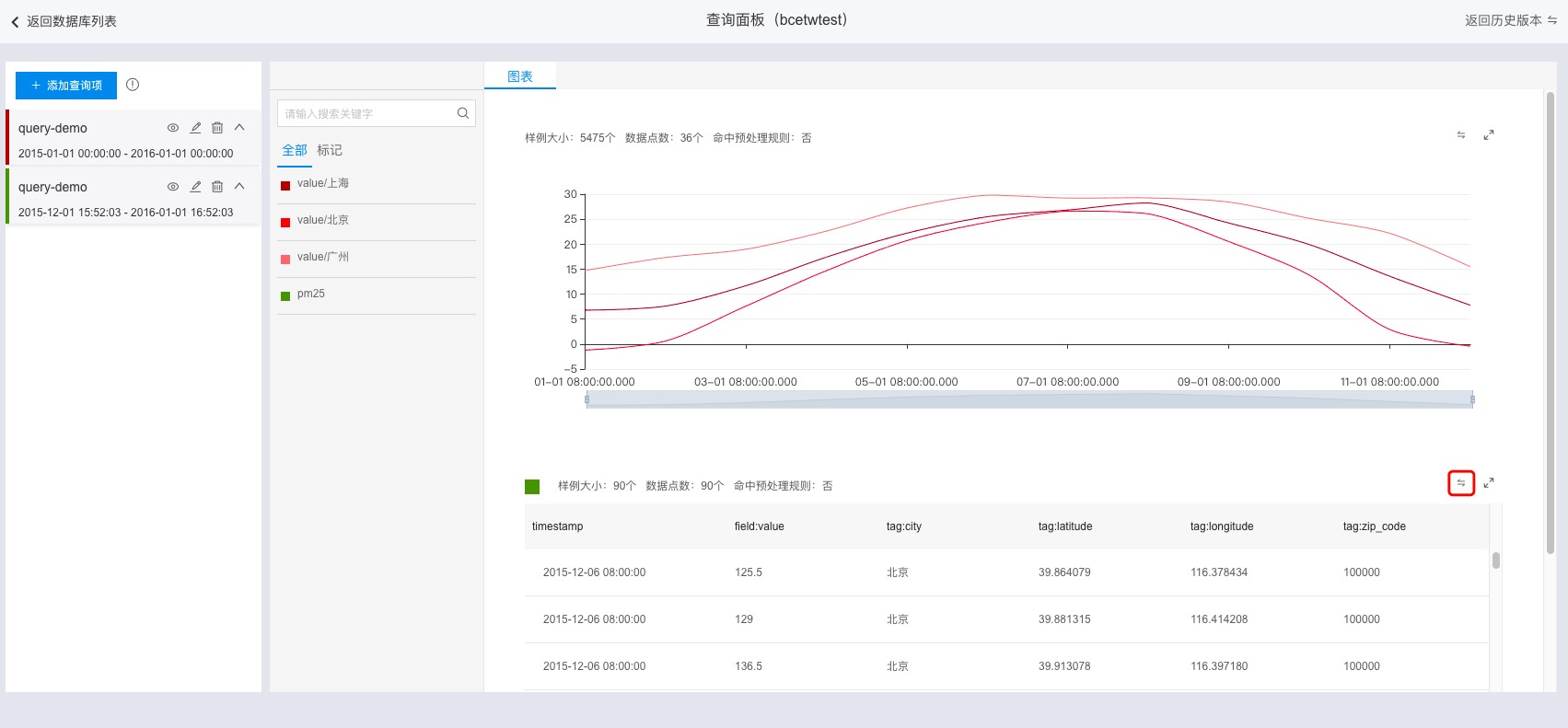
Task: Click the field:value column header
Action: tap(760, 526)
